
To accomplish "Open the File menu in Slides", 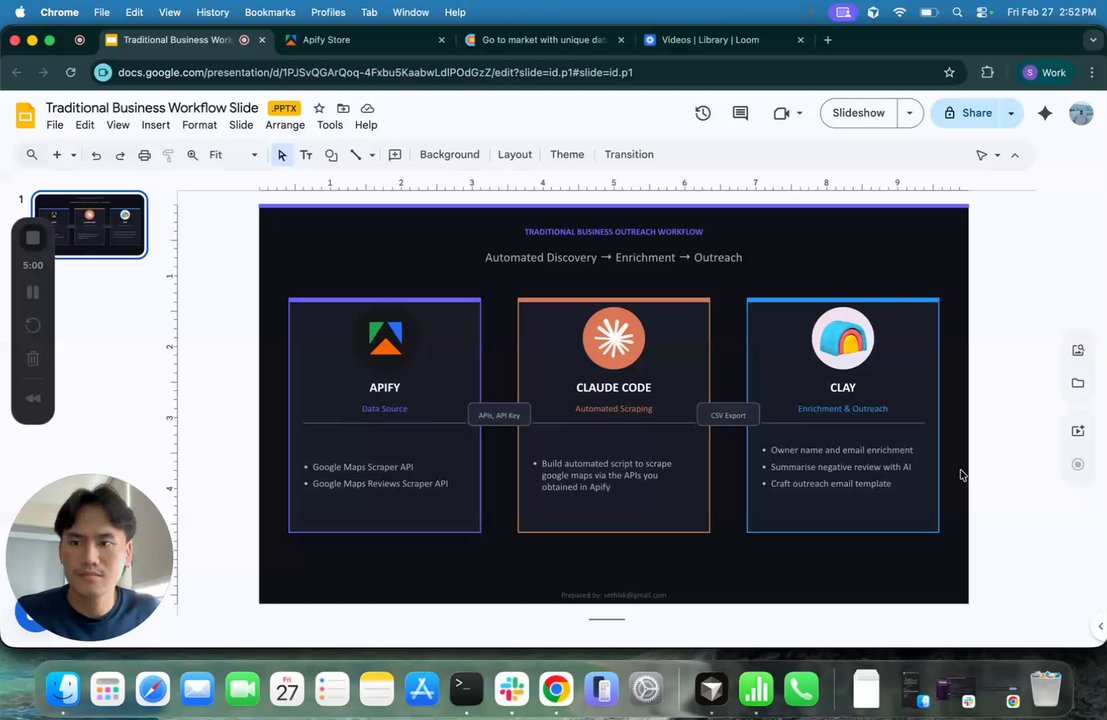I will click(x=55, y=125).
